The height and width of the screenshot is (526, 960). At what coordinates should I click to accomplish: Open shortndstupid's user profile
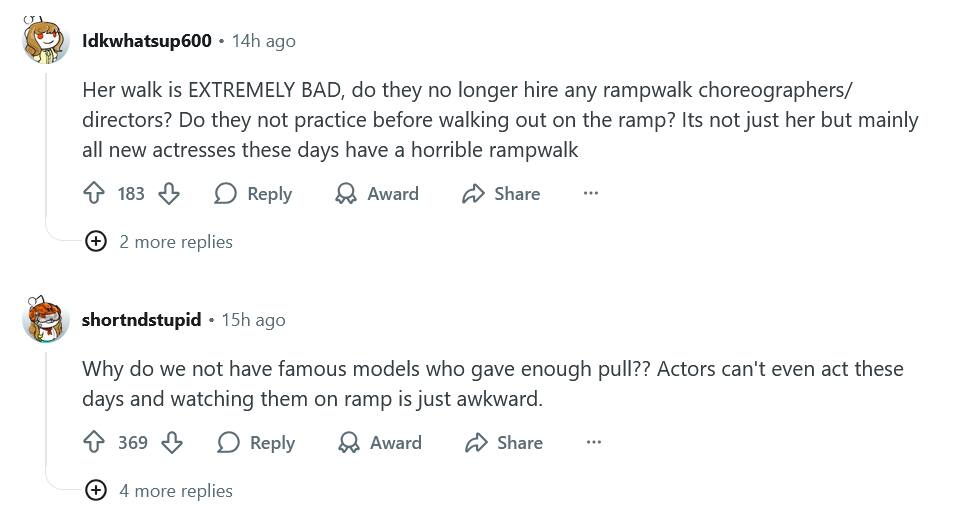tap(141, 320)
